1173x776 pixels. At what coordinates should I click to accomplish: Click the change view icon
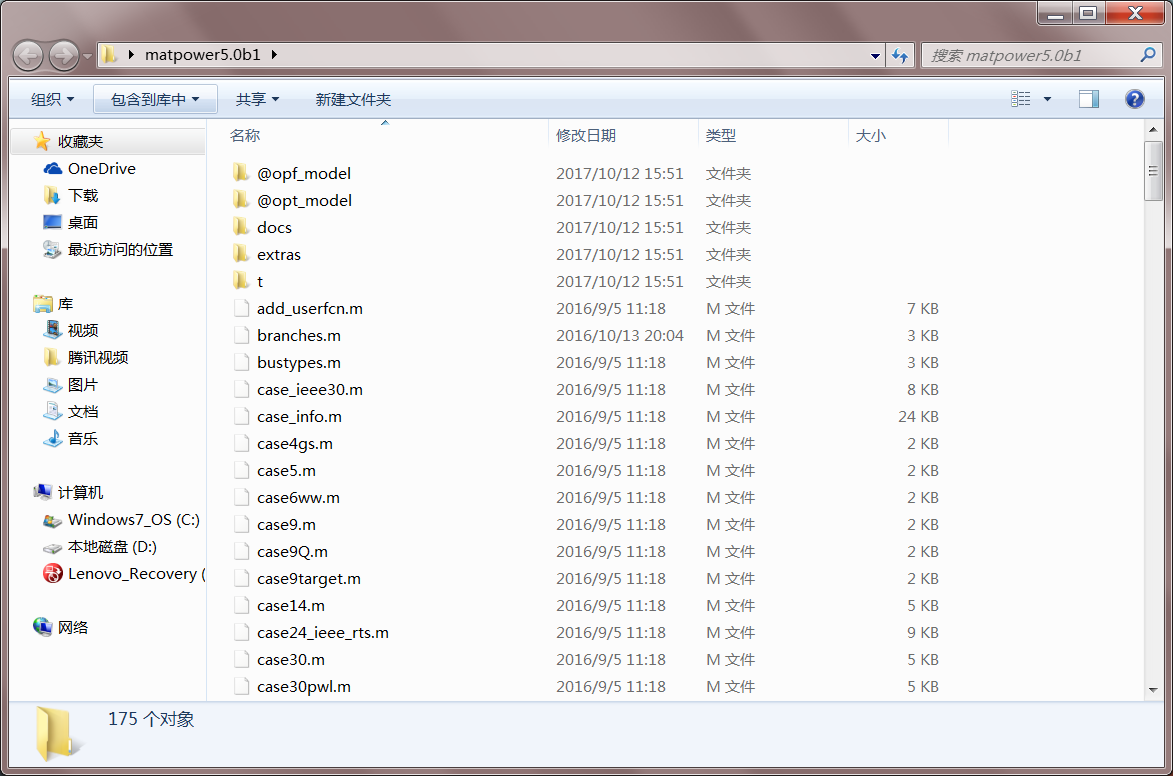tap(1022, 98)
